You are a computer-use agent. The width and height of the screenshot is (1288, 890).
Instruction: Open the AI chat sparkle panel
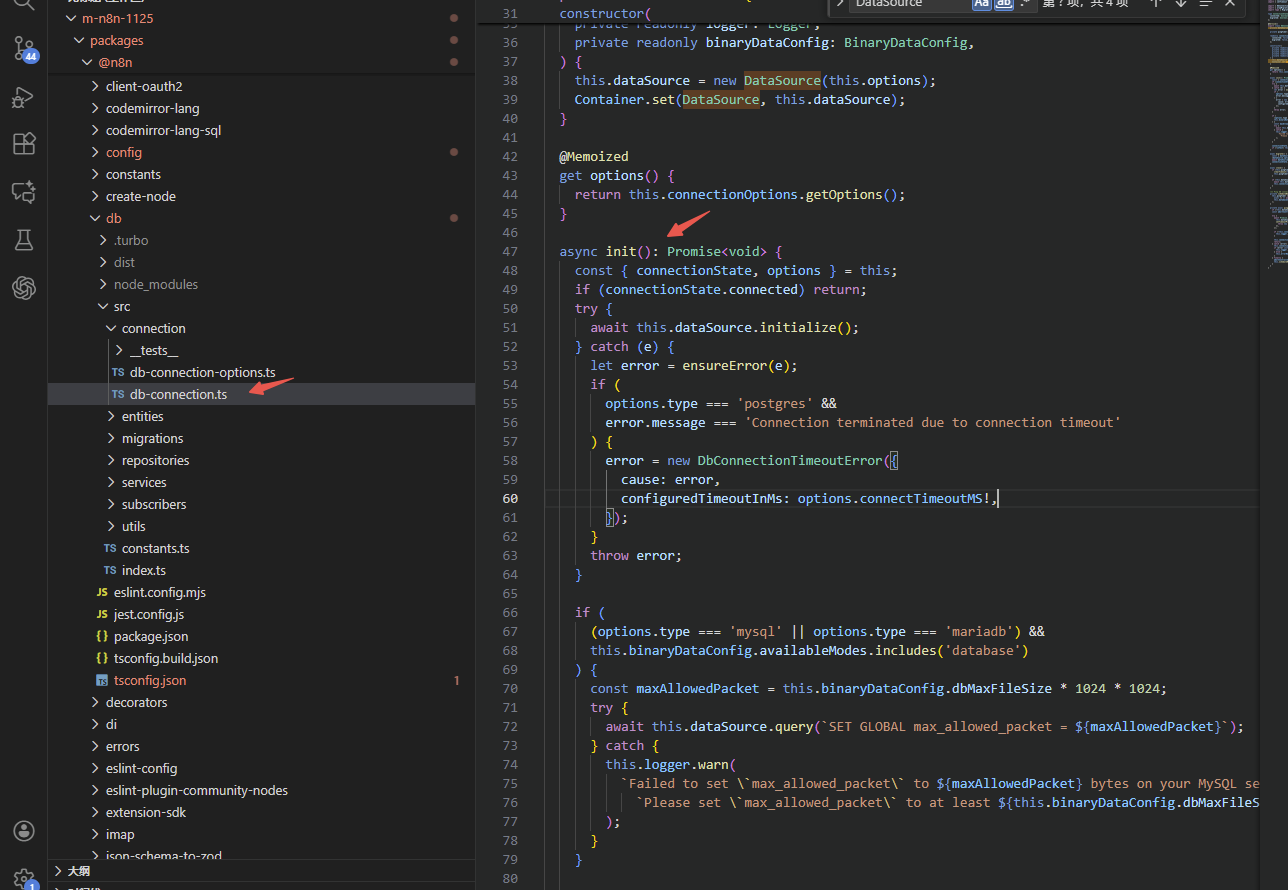click(23, 192)
